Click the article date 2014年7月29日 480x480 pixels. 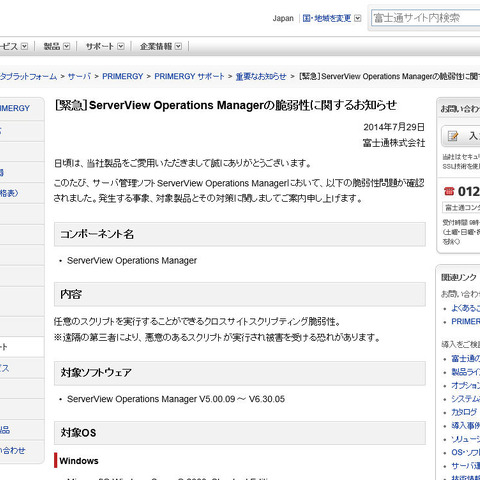tap(394, 127)
